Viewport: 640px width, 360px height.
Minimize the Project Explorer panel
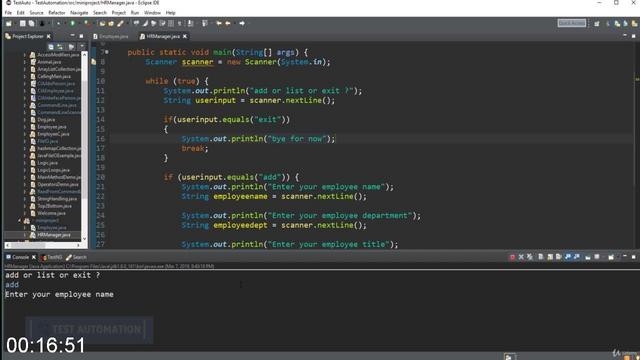point(72,36)
